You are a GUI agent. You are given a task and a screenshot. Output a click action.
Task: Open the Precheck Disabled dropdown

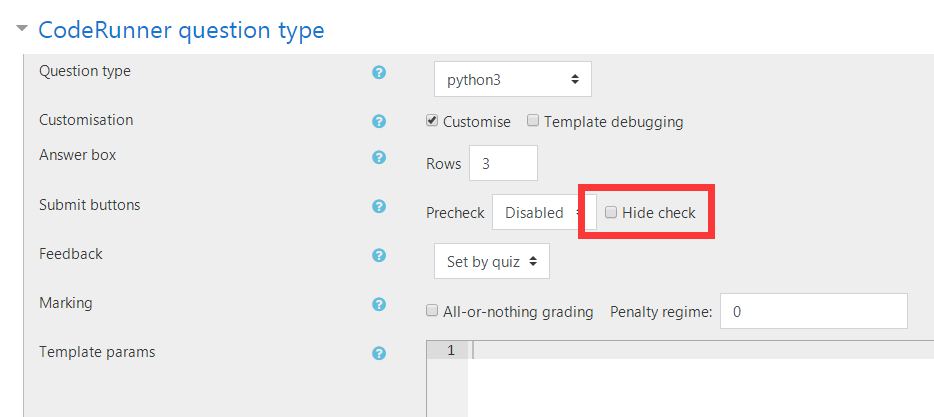point(538,213)
